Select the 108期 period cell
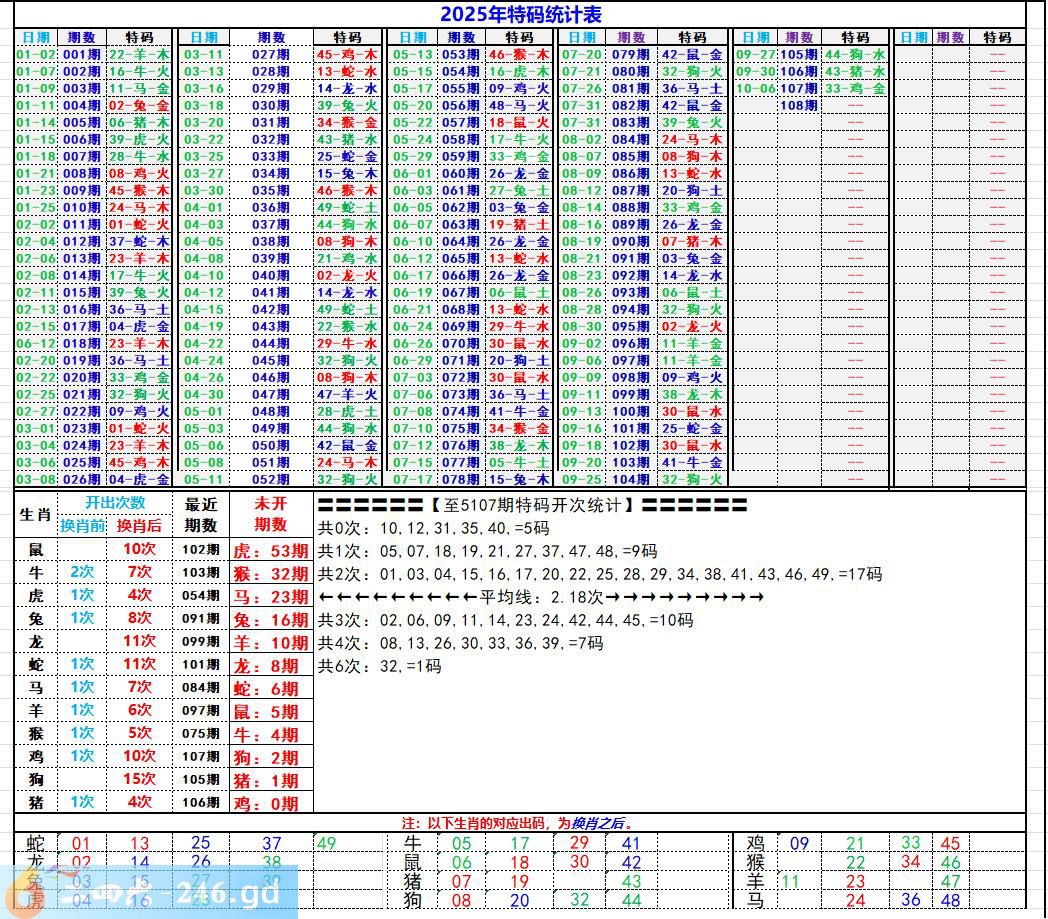This screenshot has height=919, width=1048. tap(798, 105)
